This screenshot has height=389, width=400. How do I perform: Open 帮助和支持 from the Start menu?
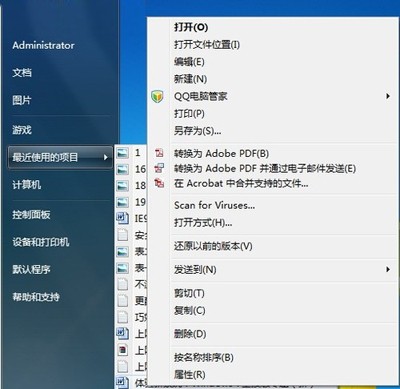(36, 297)
